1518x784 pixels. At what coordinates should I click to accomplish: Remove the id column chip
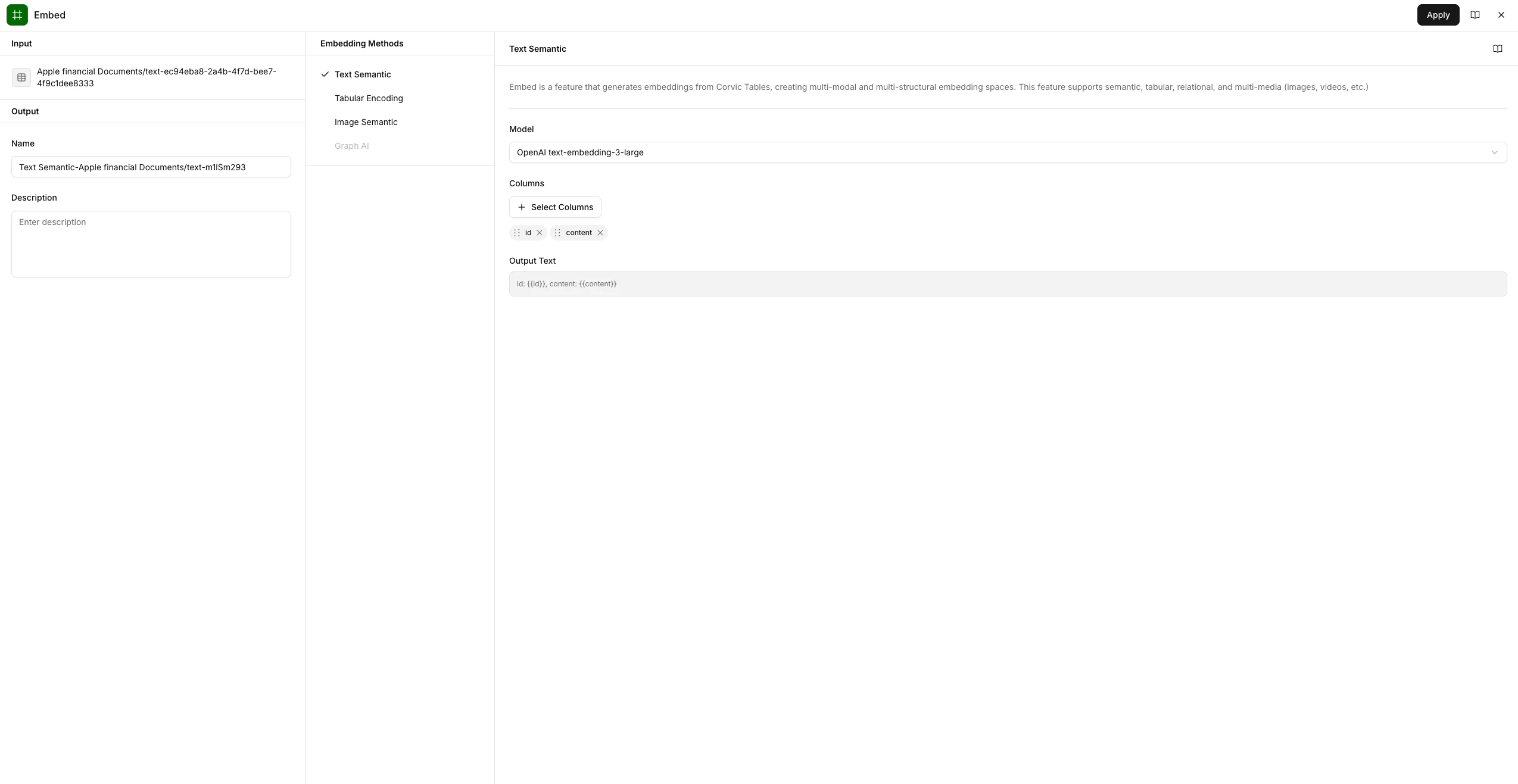click(x=539, y=233)
